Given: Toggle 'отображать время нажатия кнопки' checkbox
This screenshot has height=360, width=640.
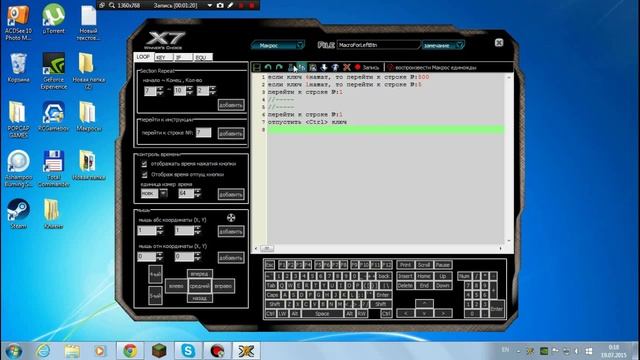Looking at the screenshot, I should point(144,164).
